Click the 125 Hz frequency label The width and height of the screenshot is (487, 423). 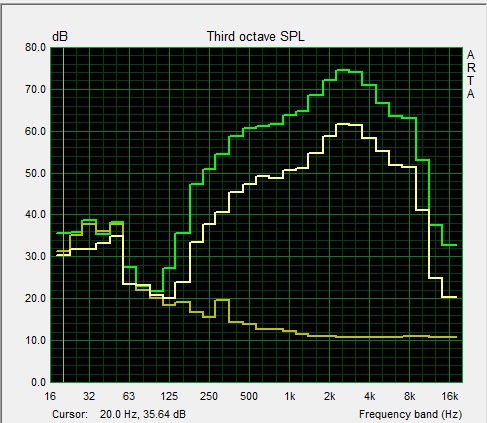(169, 396)
